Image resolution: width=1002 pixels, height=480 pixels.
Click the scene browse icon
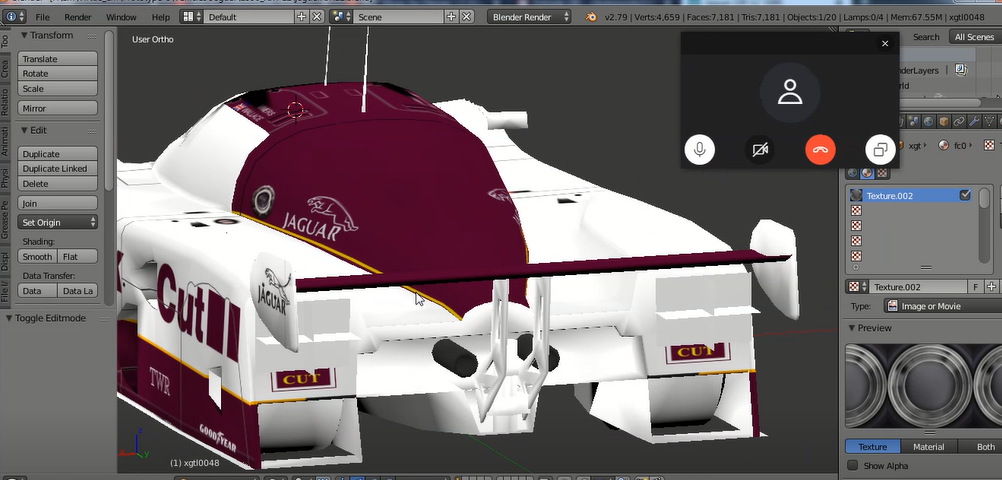pyautogui.click(x=341, y=17)
